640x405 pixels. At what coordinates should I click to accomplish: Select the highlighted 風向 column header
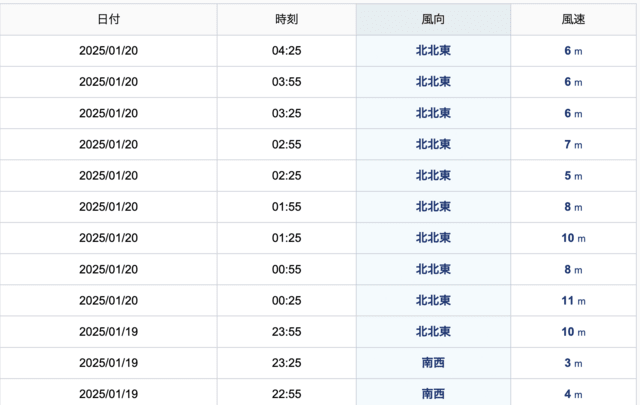[433, 19]
